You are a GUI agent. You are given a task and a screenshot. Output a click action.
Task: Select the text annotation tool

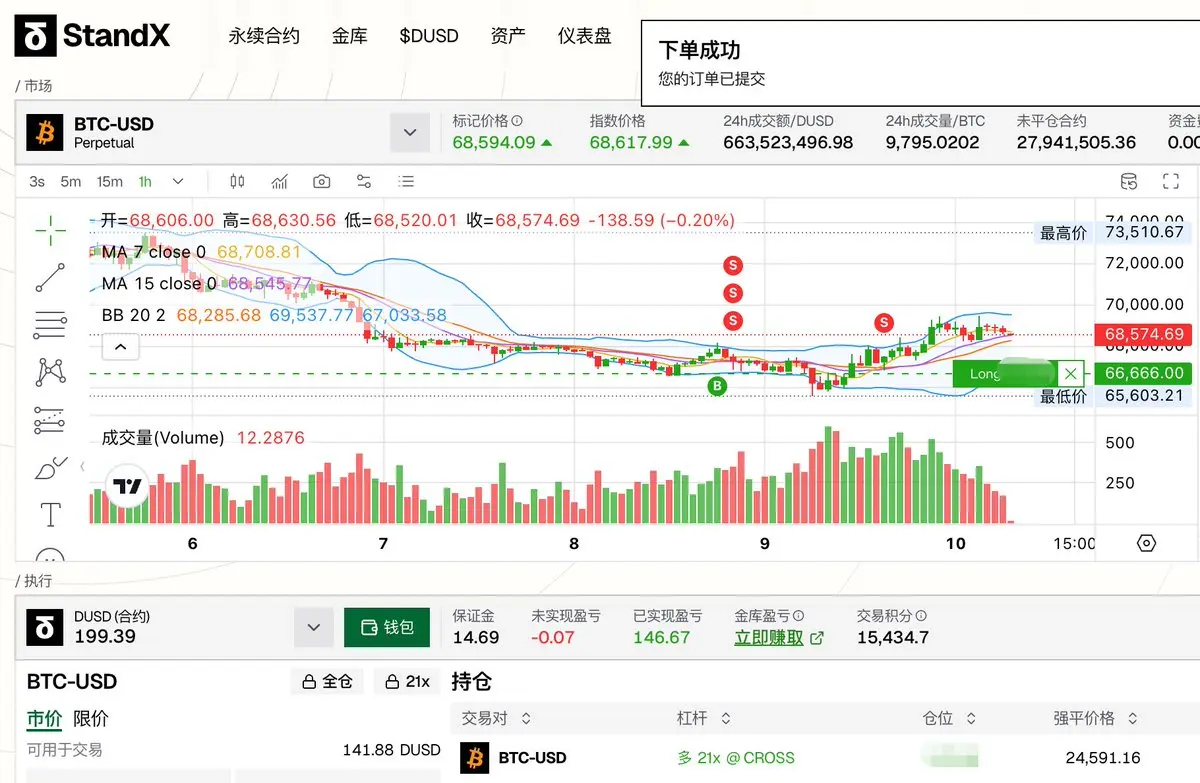tap(51, 515)
